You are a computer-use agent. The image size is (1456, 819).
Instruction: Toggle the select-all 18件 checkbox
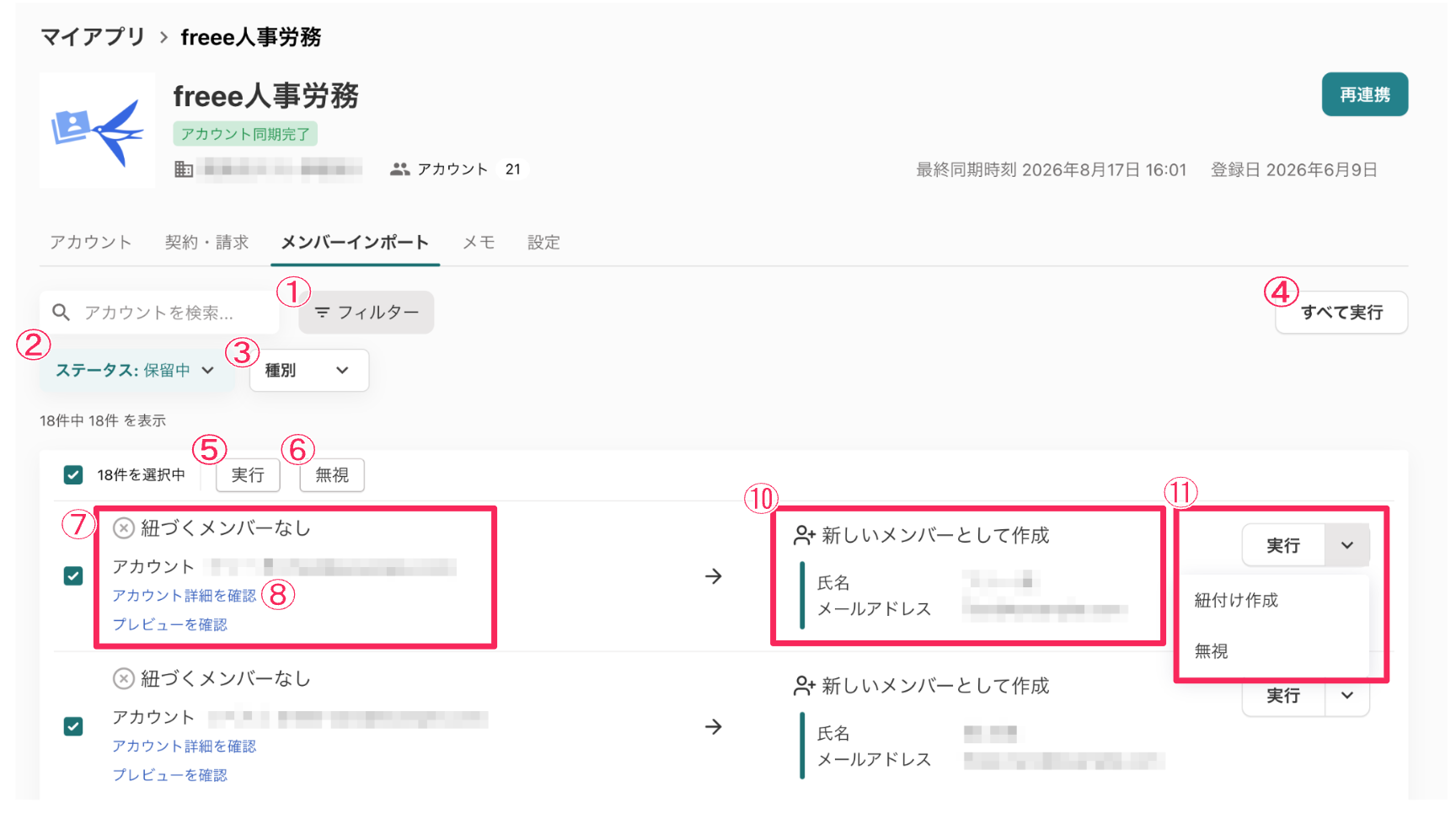click(73, 475)
